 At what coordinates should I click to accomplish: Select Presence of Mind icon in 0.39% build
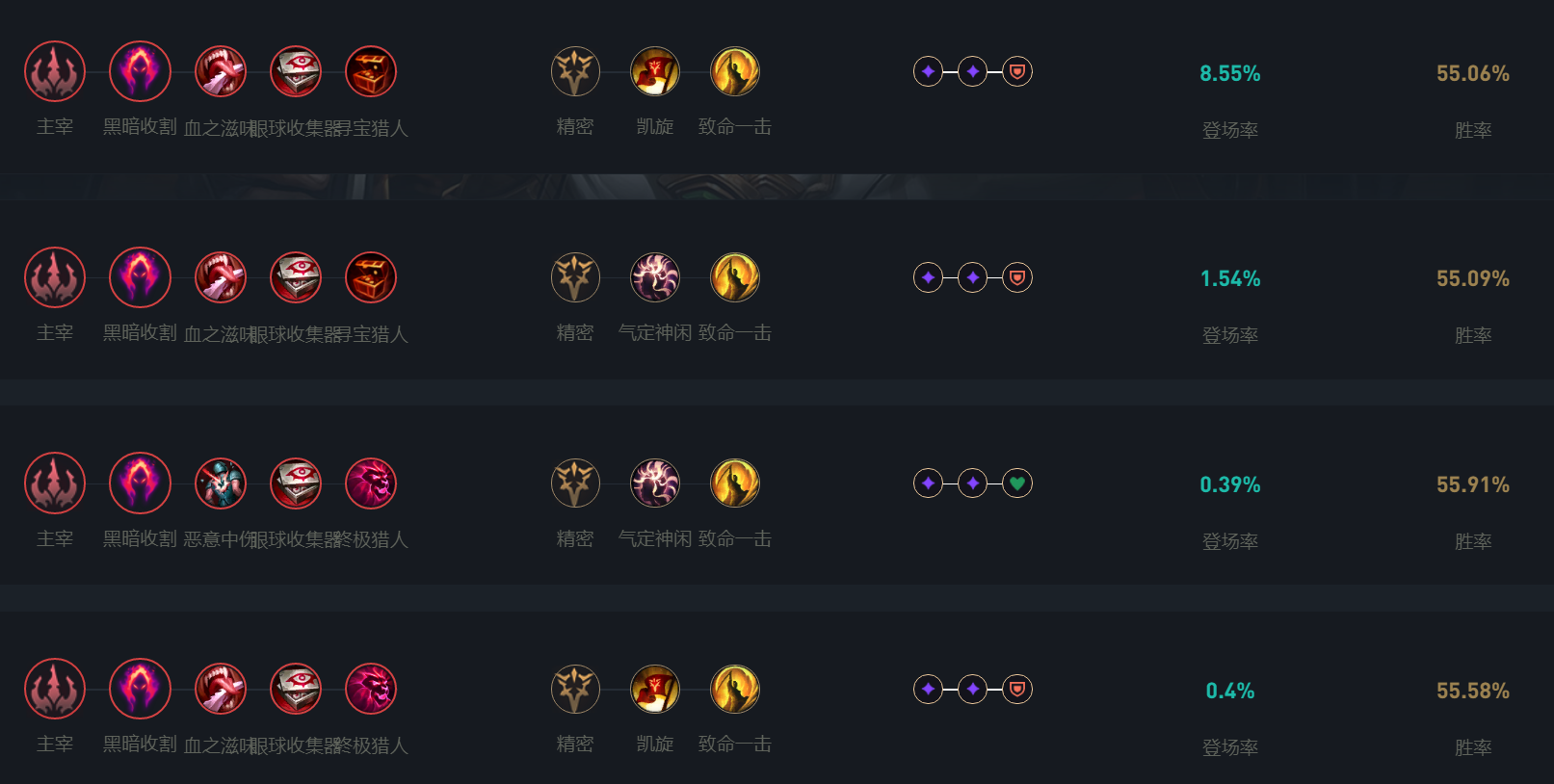(x=655, y=483)
